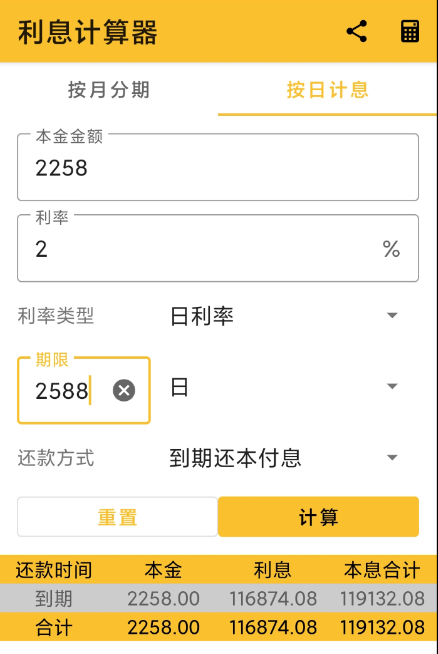The width and height of the screenshot is (438, 654).
Task: Tap the 利息计算器 app title
Action: tap(88, 32)
